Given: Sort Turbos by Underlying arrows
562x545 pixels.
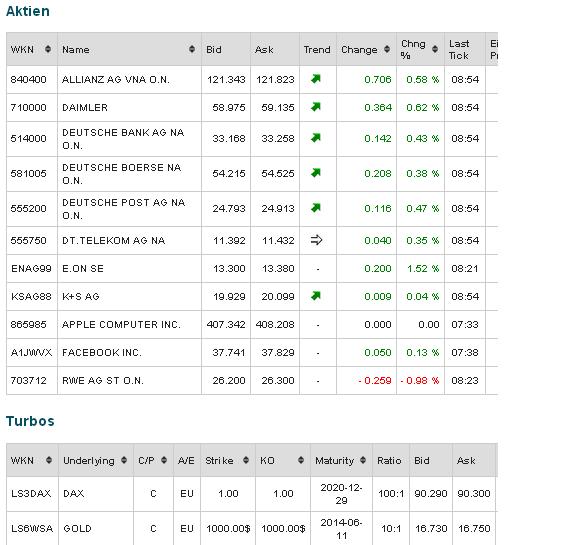Looking at the screenshot, I should pos(124,460).
